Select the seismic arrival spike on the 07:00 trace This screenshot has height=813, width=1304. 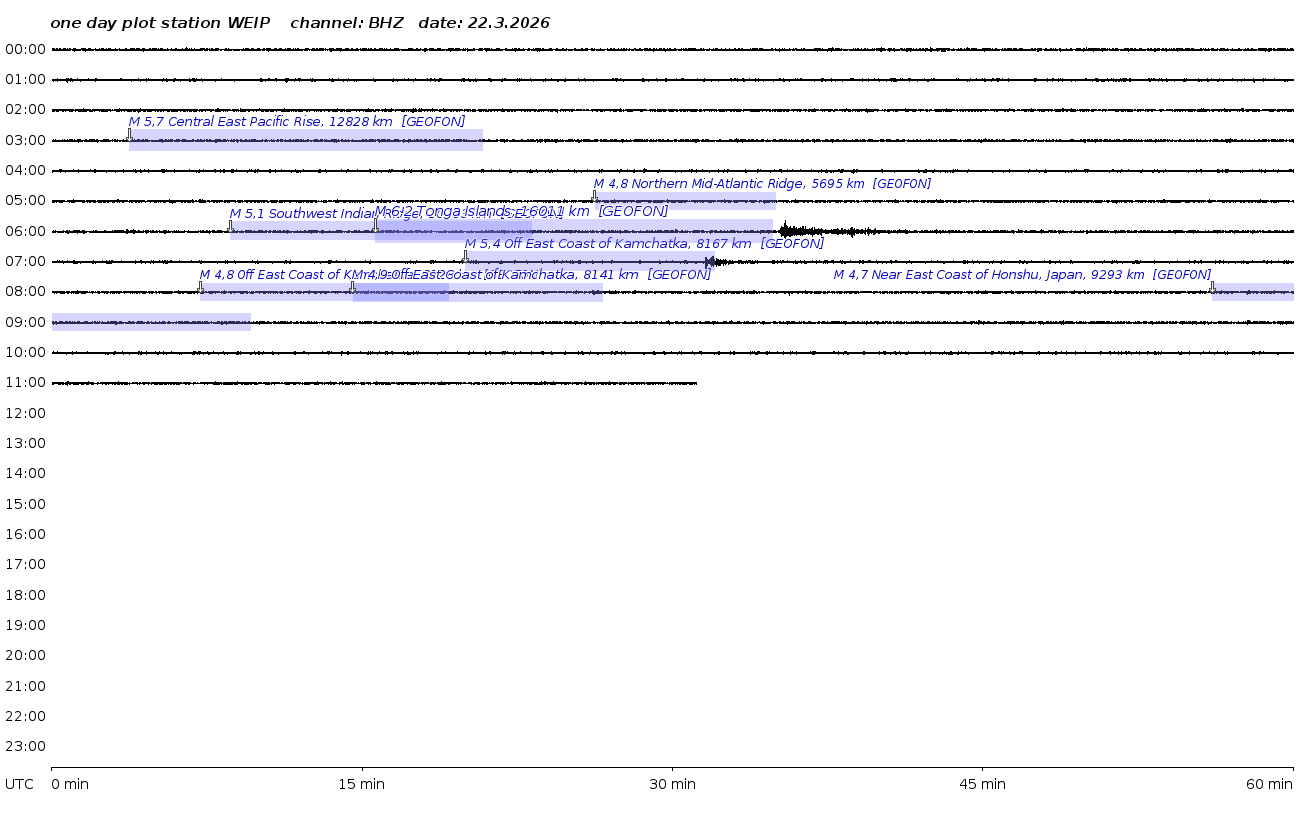click(x=711, y=262)
